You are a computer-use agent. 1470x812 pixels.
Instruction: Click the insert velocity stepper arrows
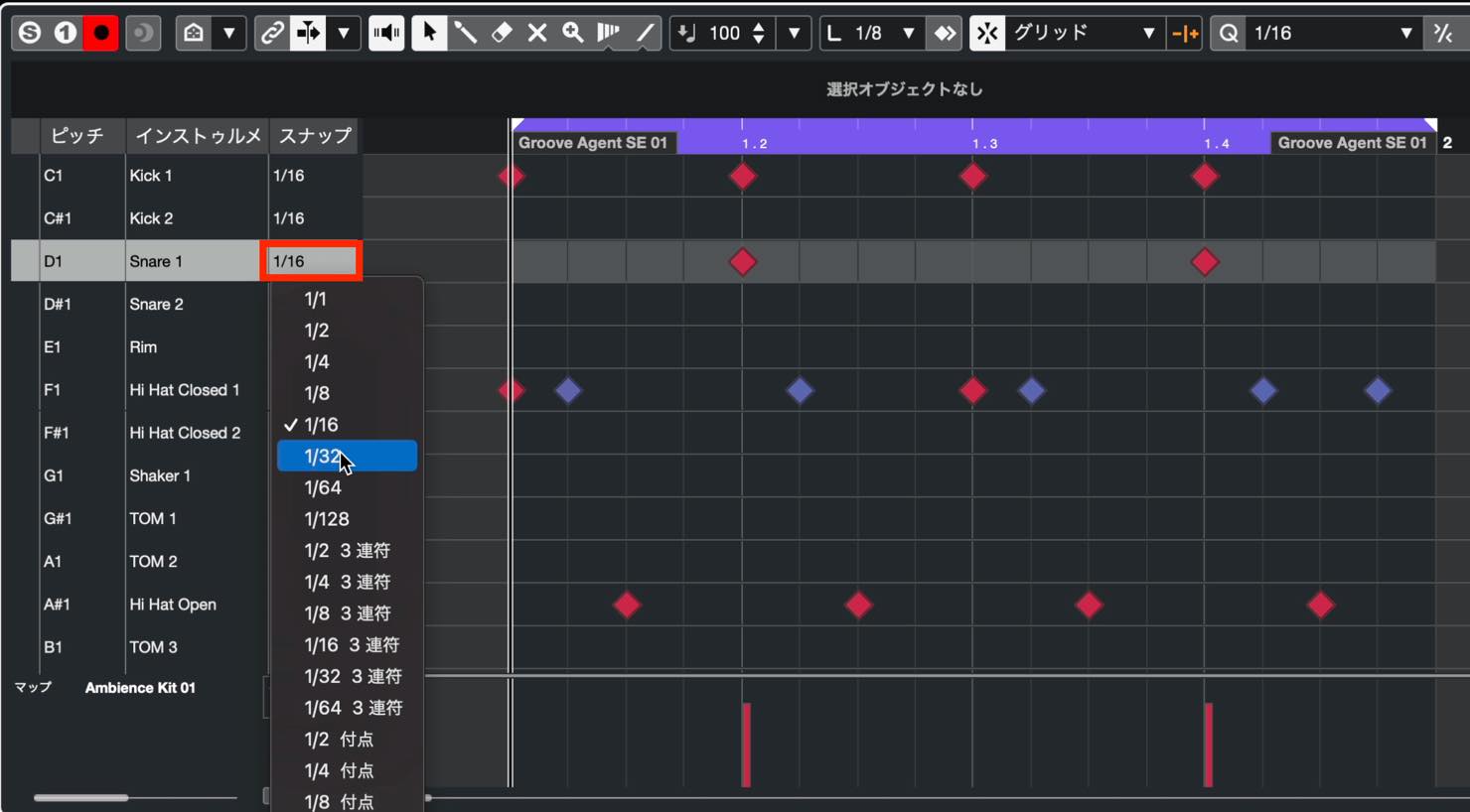[759, 33]
